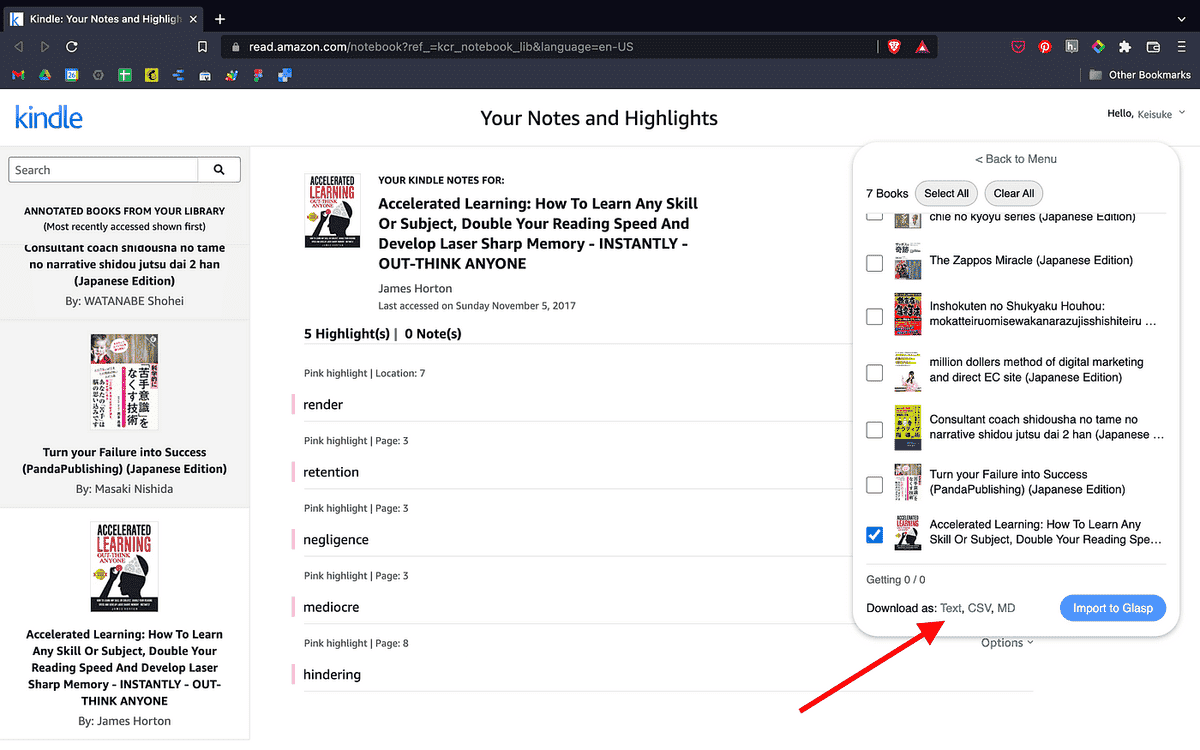Image resolution: width=1200 pixels, height=750 pixels.
Task: Open the tab search chevron at top right
Action: [x=1180, y=18]
